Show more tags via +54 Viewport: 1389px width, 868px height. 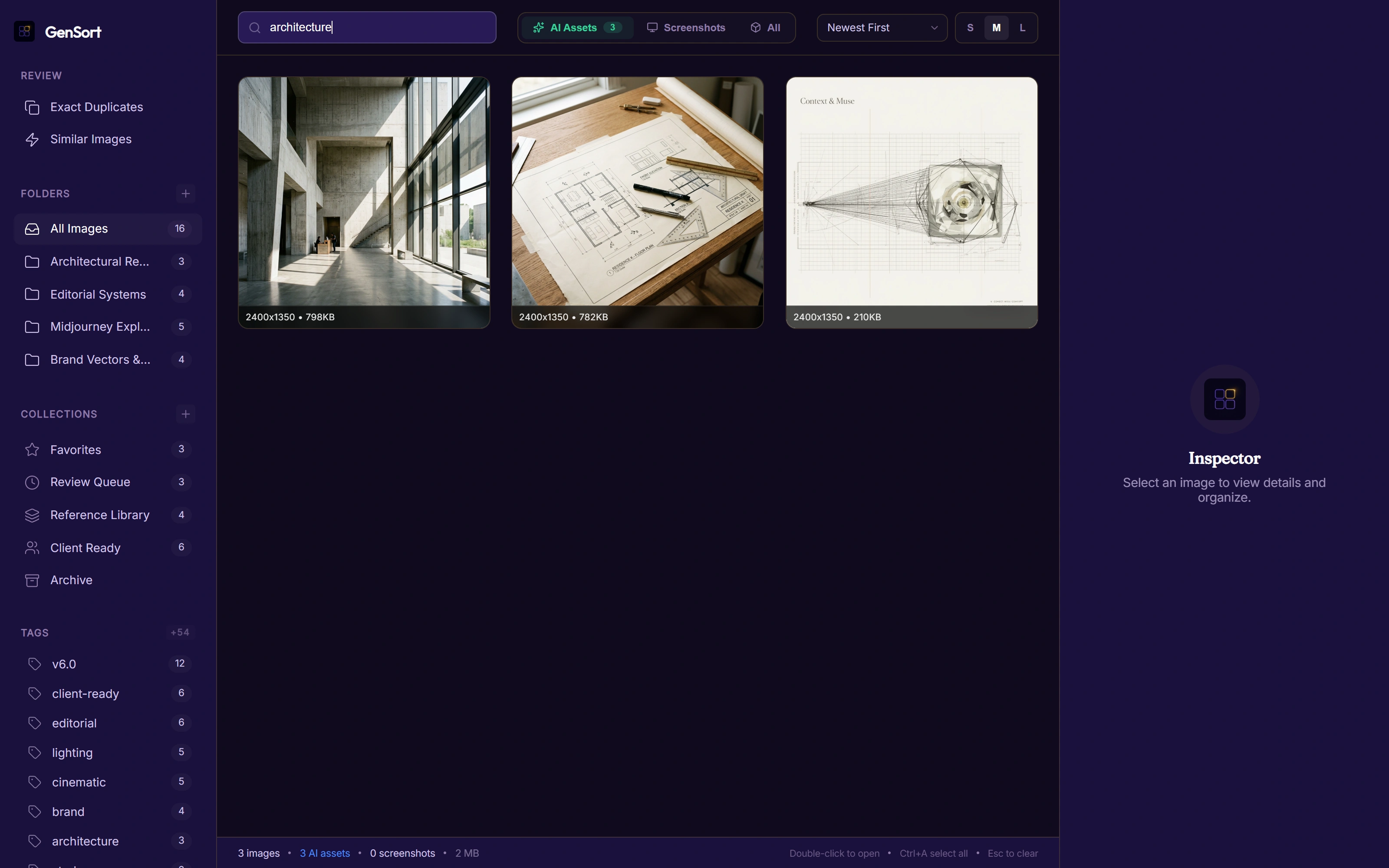(180, 632)
